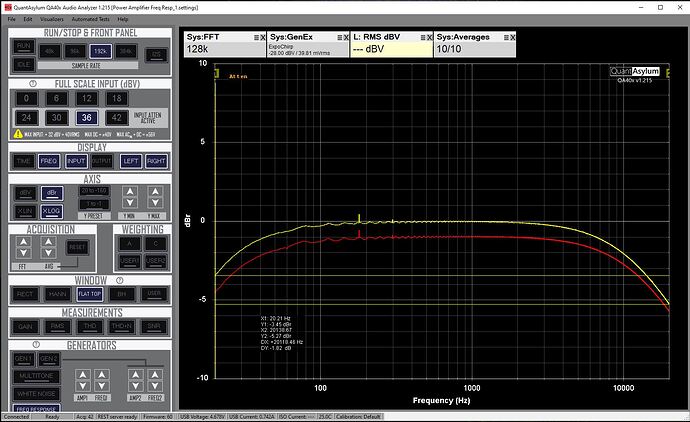Open the Automated Tests menu

point(90,19)
